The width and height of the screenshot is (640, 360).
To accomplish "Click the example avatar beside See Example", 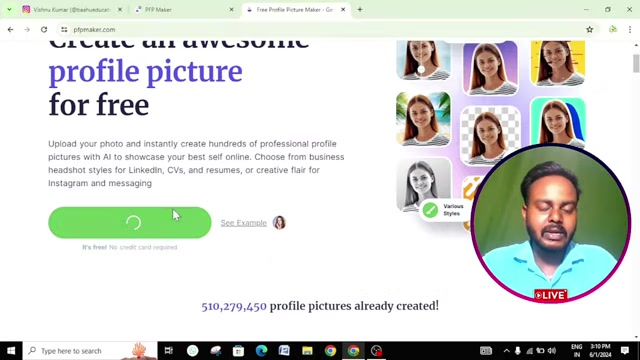I will pyautogui.click(x=279, y=222).
